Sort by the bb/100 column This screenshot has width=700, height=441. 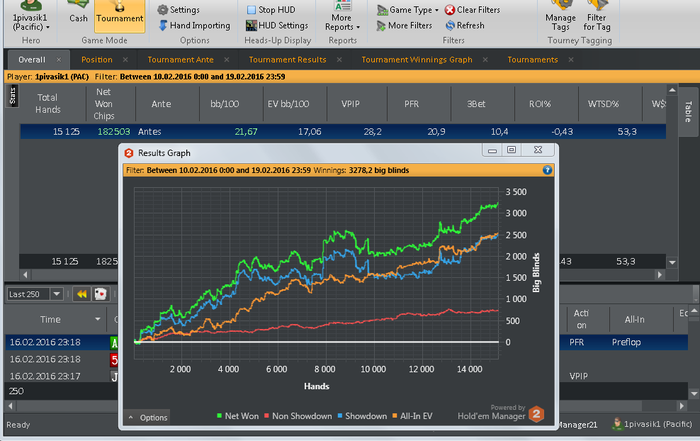[x=225, y=104]
